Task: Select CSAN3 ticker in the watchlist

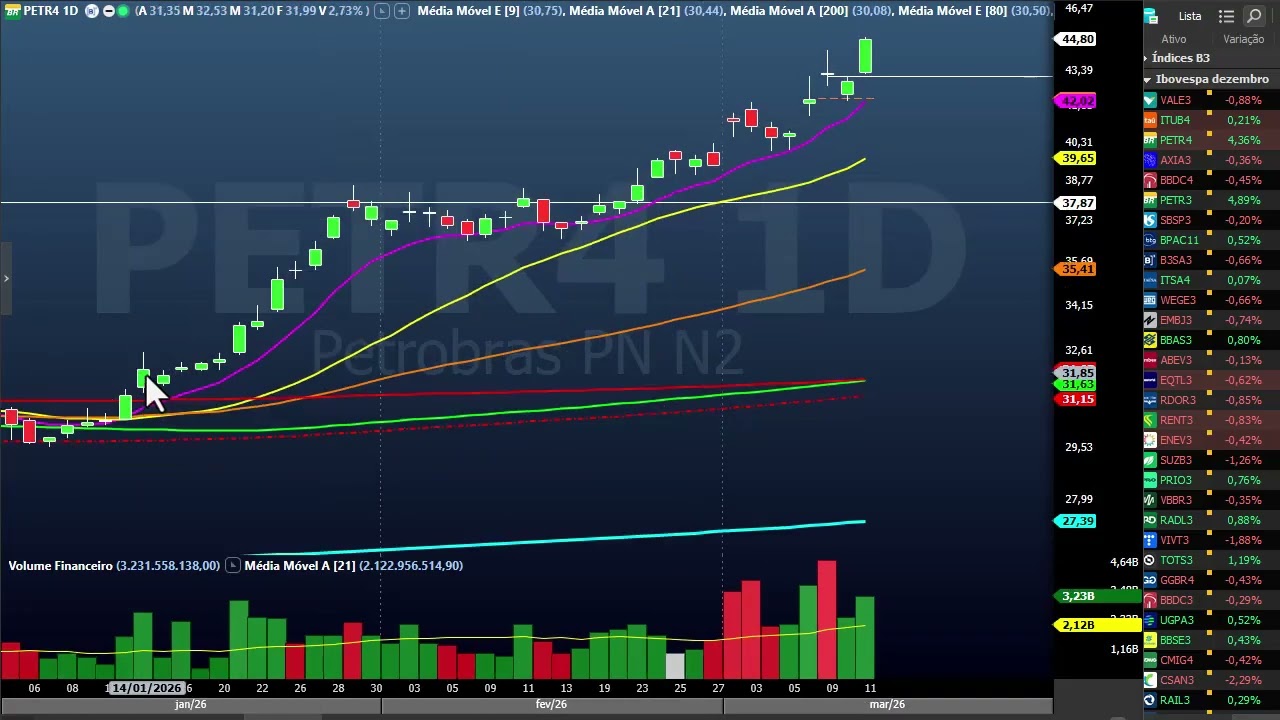Action: (1176, 680)
